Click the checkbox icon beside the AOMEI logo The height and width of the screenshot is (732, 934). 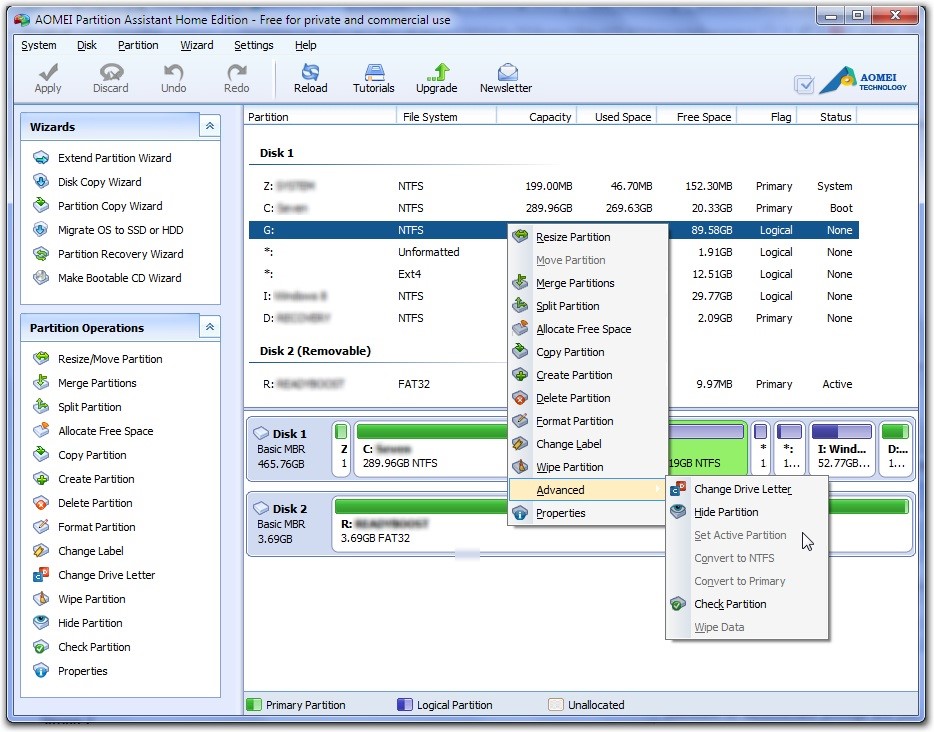(803, 84)
